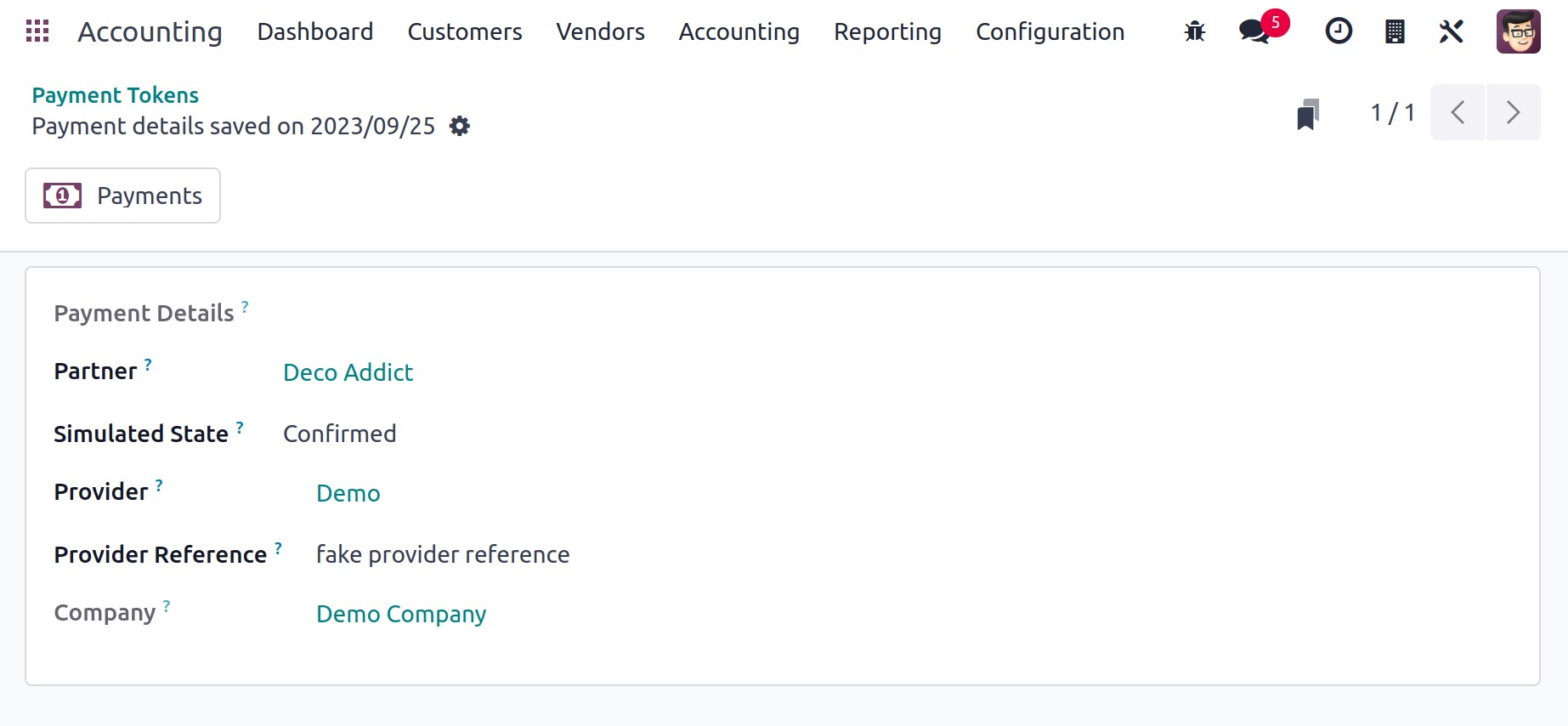
Task: Open the Customers menu
Action: point(465,31)
